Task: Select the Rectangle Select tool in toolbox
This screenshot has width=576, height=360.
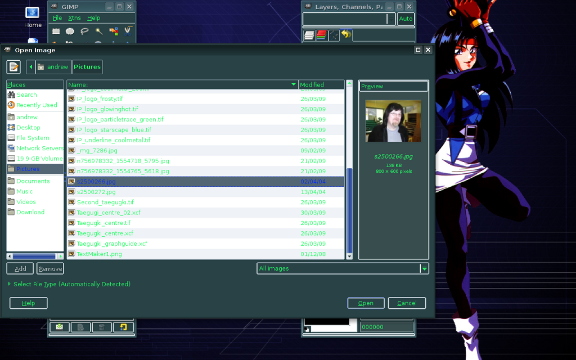Action: pyautogui.click(x=56, y=31)
